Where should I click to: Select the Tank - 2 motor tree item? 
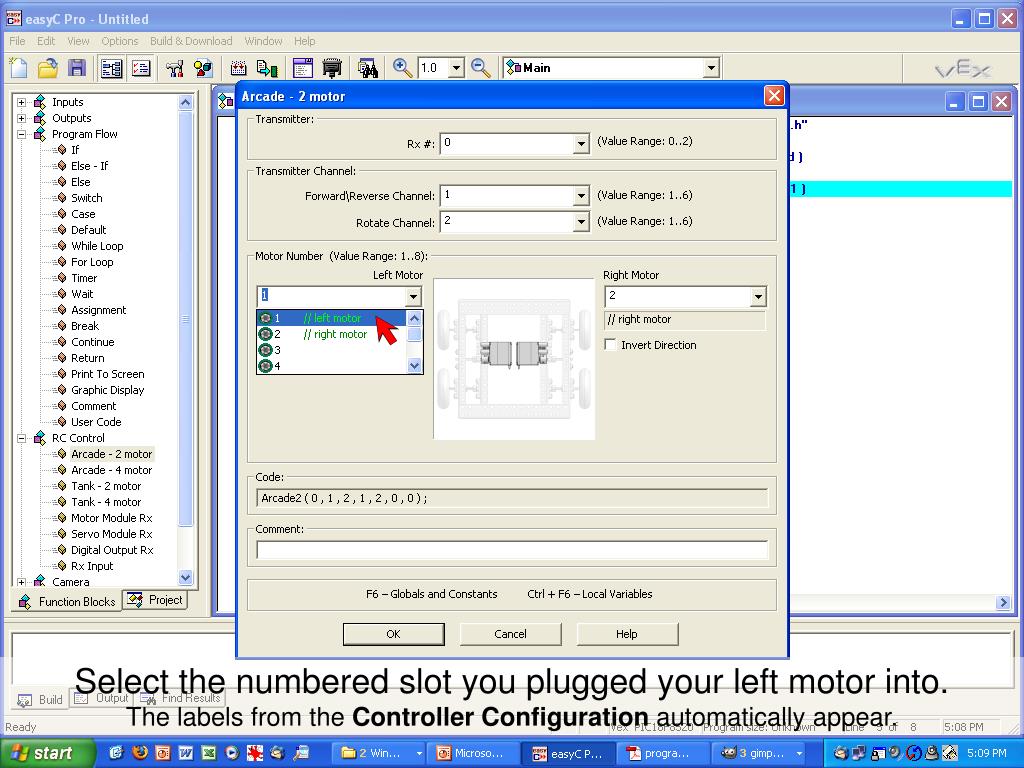tap(106, 486)
